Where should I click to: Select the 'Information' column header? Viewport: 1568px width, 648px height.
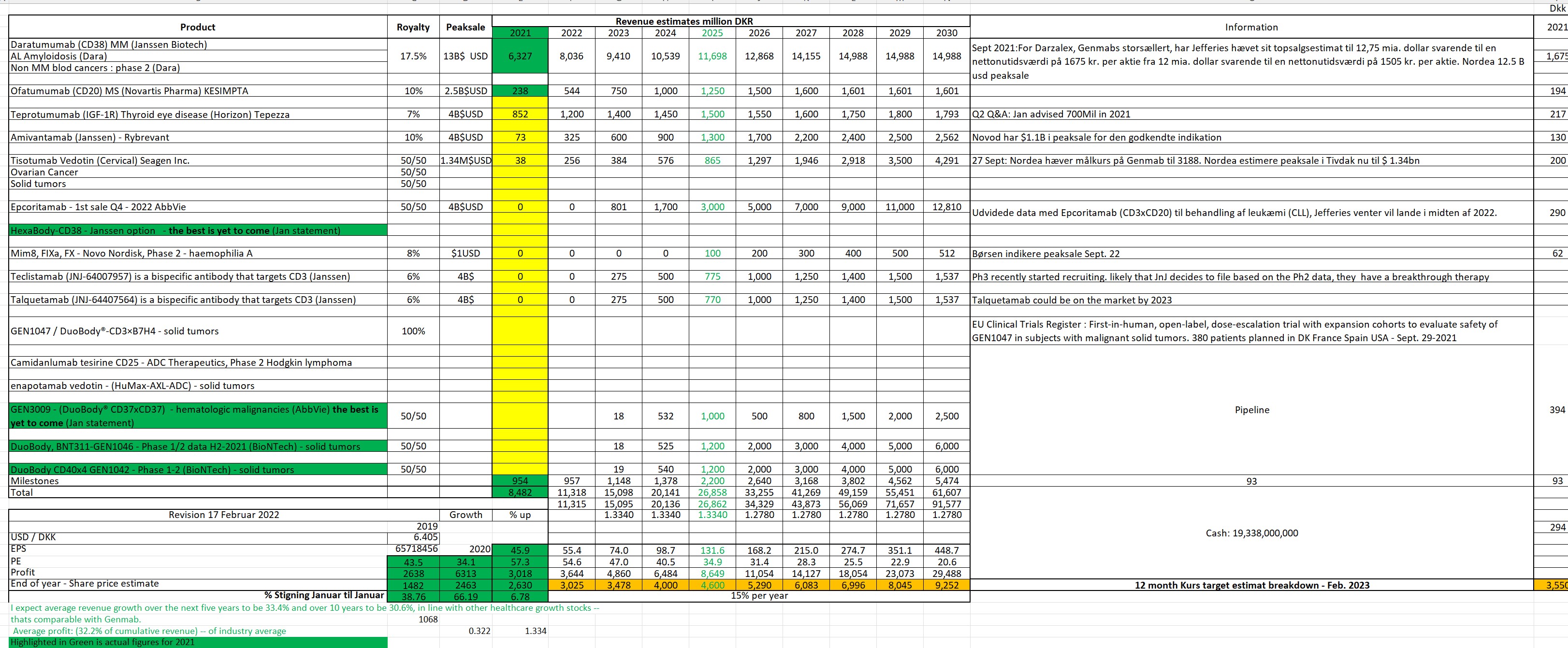click(1251, 27)
